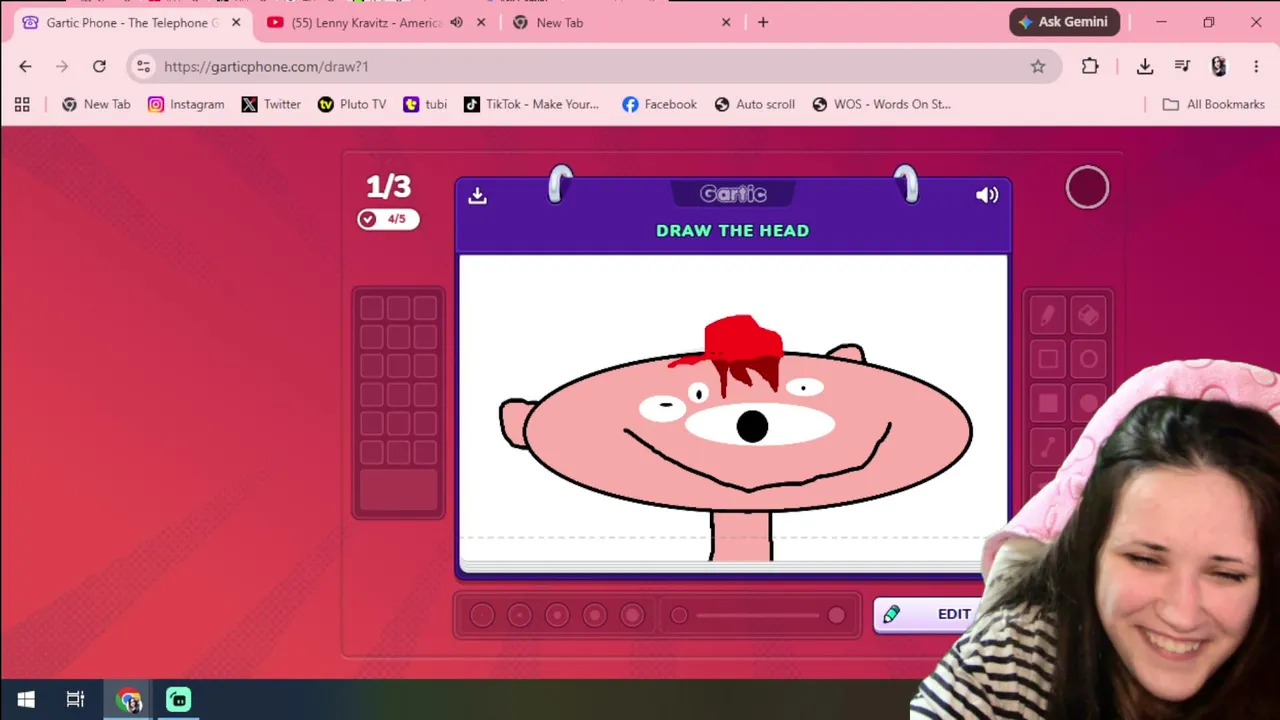Screen dimensions: 1280x720
Task: Open a new browser tab
Action: [763, 22]
